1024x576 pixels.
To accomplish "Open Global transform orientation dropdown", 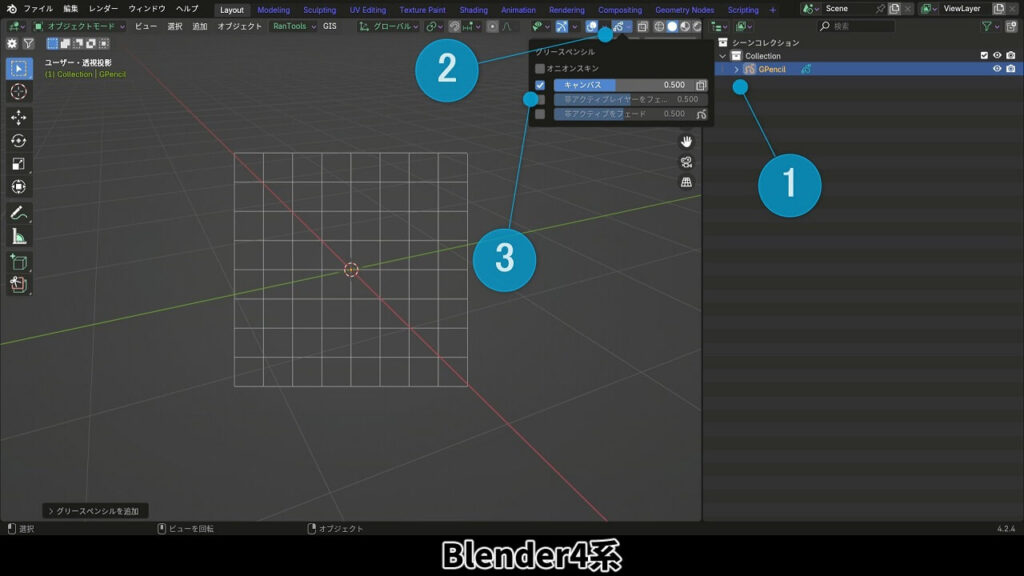I will 389,27.
